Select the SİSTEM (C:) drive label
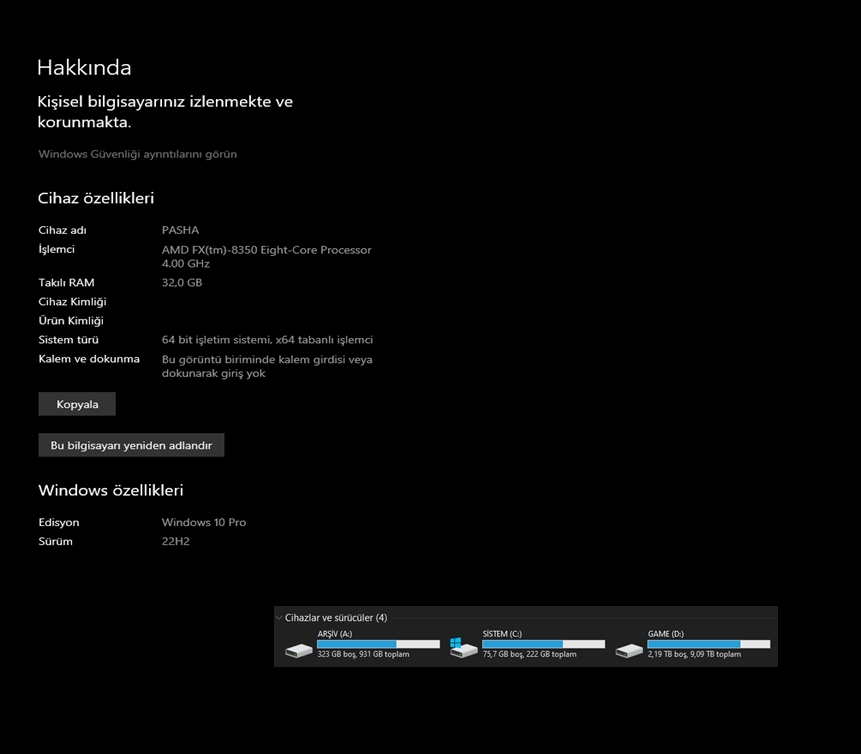 502,634
